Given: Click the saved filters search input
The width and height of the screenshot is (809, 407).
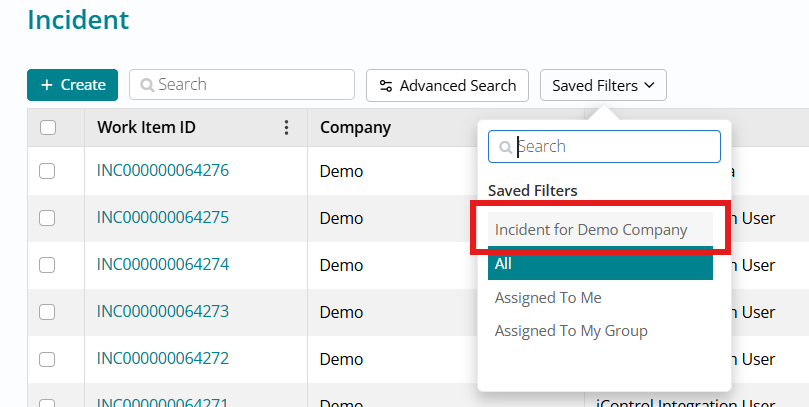Looking at the screenshot, I should click(614, 147).
